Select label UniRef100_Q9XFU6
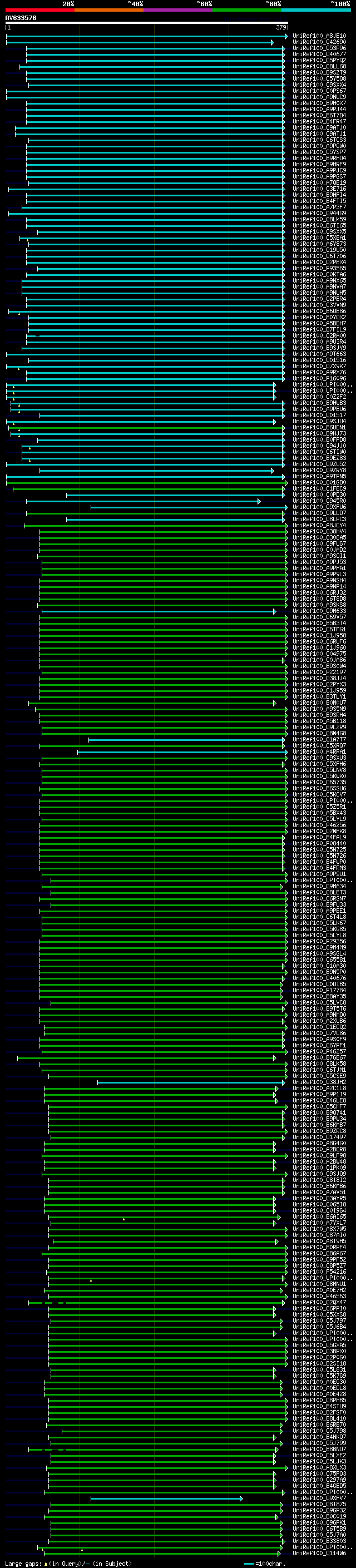The image size is (356, 1568). [319, 507]
